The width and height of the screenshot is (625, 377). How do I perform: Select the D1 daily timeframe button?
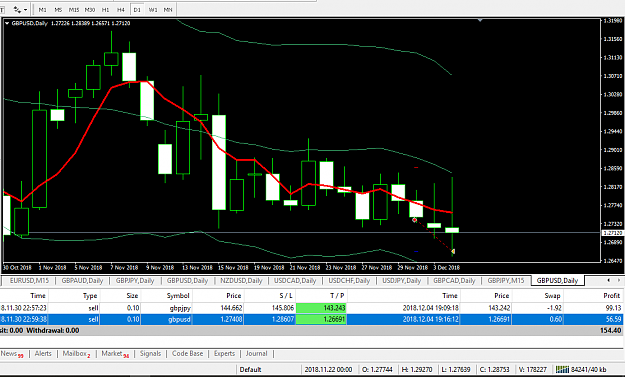coord(137,10)
